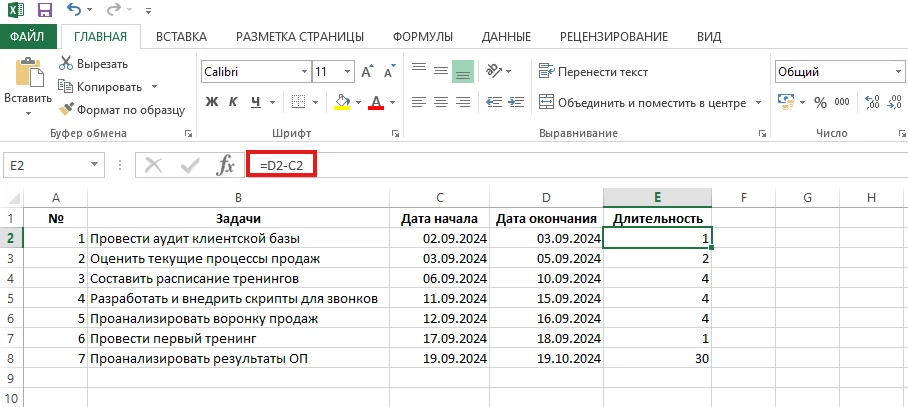Switch to the ДАННЫЕ tab
Viewport: 908px width, 407px height.
(506, 37)
